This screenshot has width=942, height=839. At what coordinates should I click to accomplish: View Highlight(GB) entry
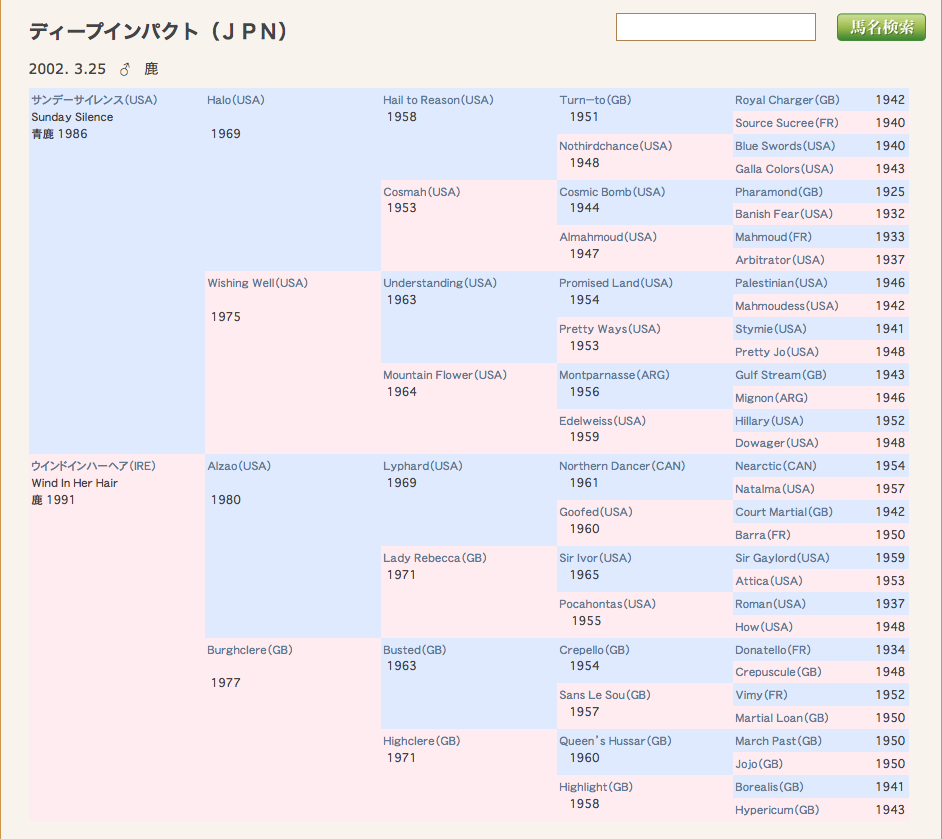point(595,787)
